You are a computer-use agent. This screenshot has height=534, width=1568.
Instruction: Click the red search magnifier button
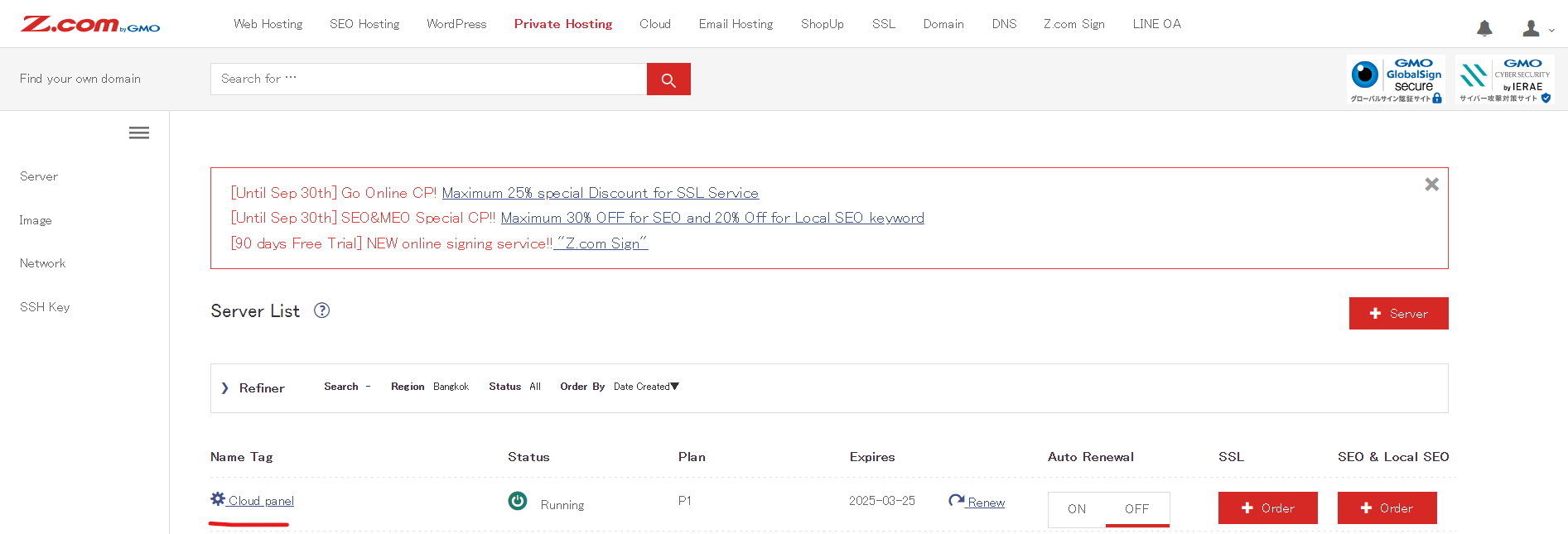(x=668, y=79)
